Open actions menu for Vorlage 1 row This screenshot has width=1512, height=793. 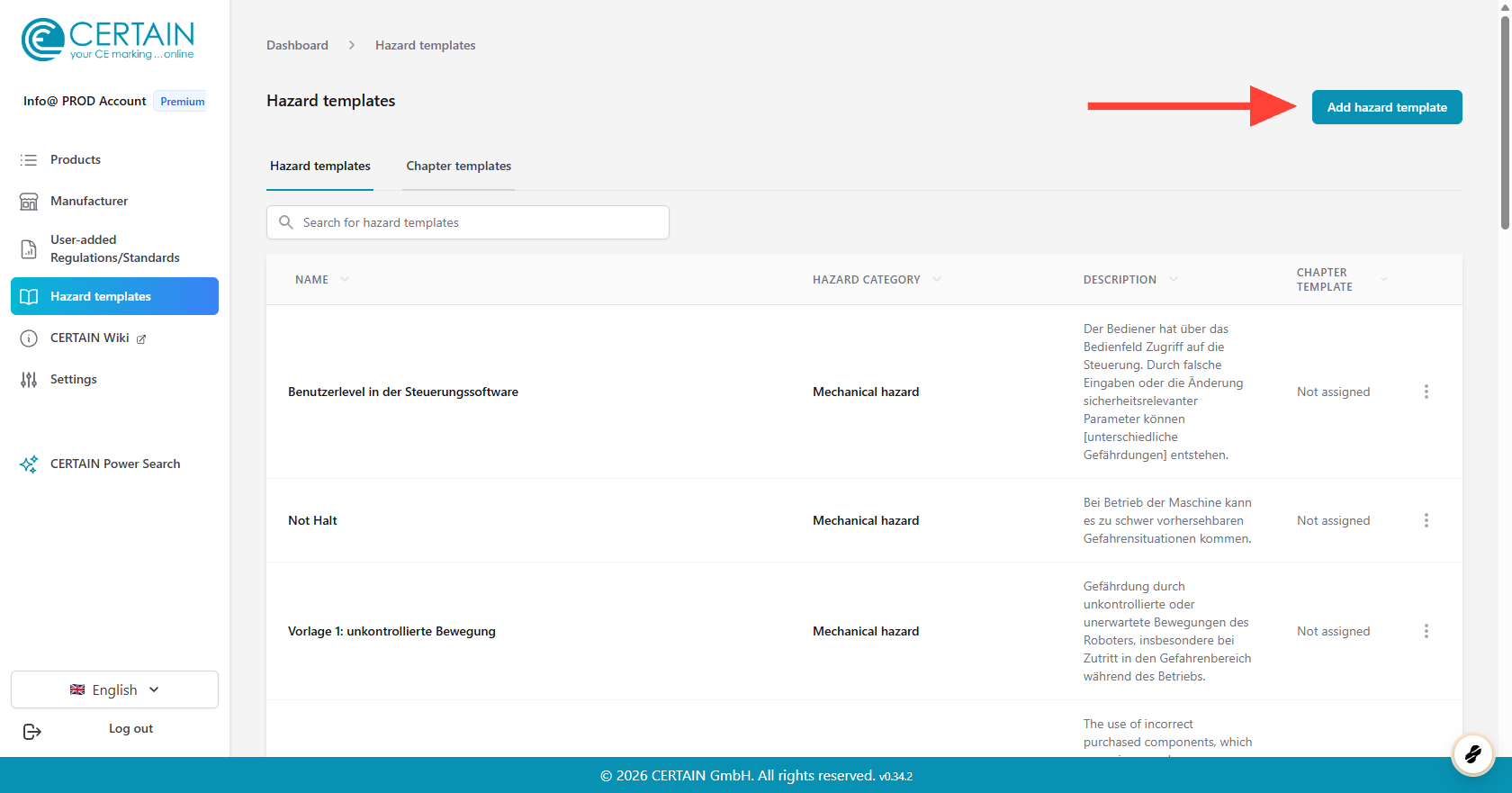[x=1426, y=631]
